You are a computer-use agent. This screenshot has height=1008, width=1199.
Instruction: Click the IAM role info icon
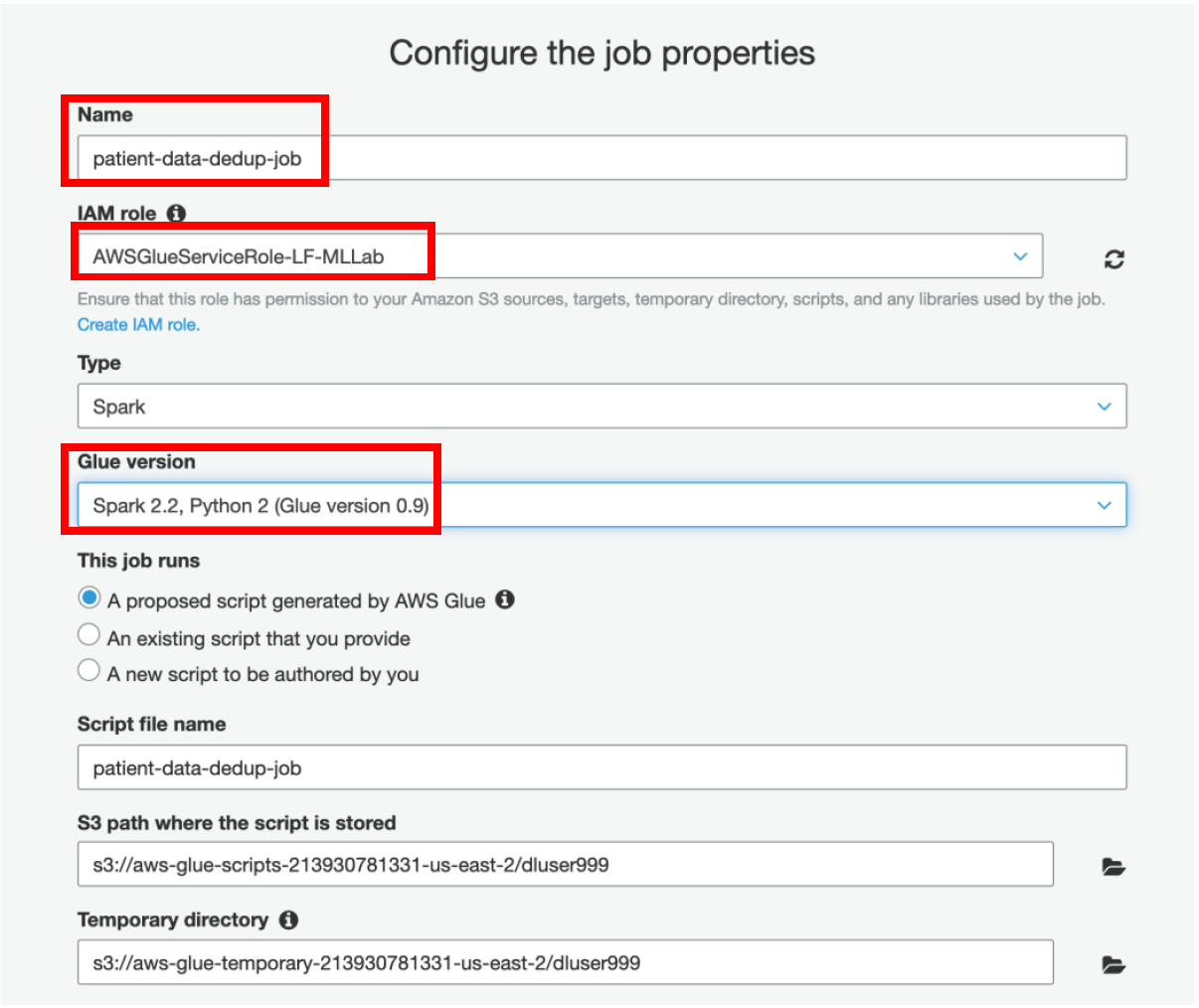176,213
